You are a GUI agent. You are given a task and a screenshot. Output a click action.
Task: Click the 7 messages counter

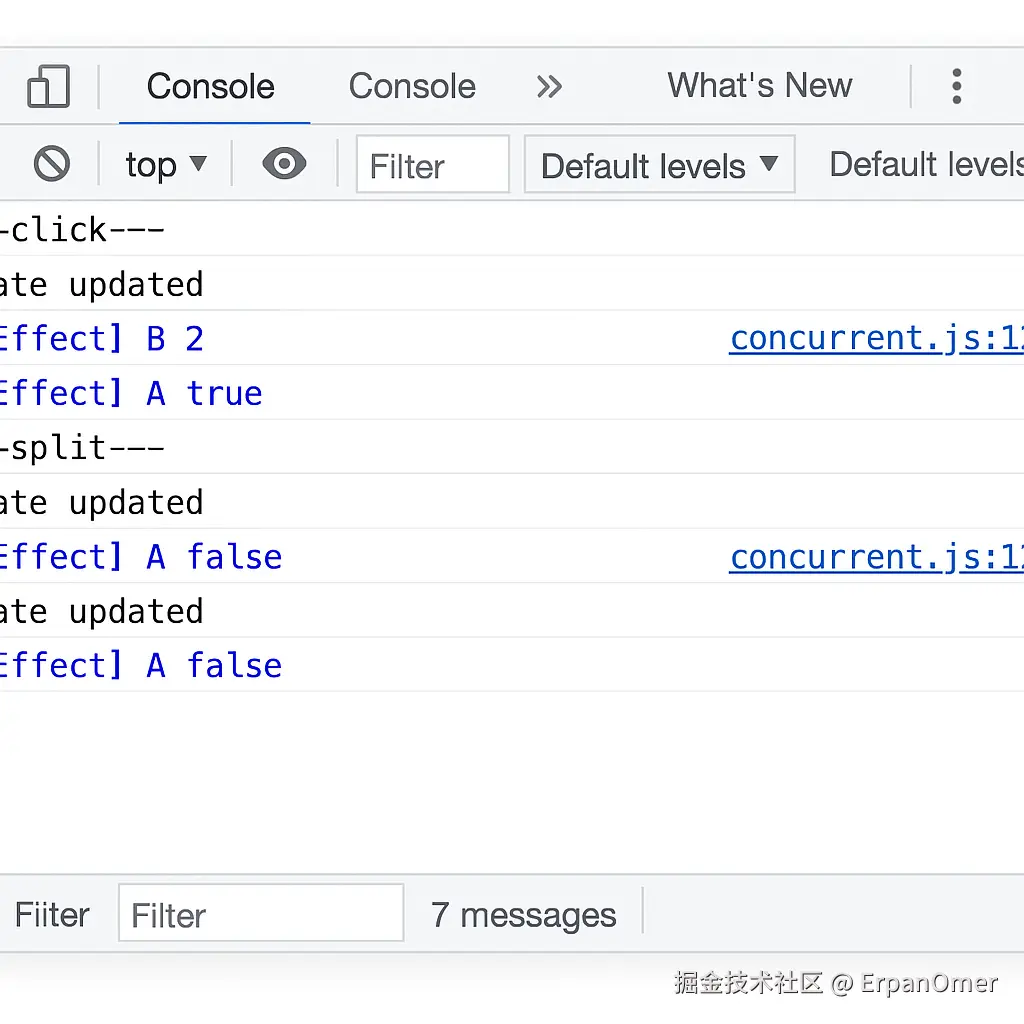[523, 914]
